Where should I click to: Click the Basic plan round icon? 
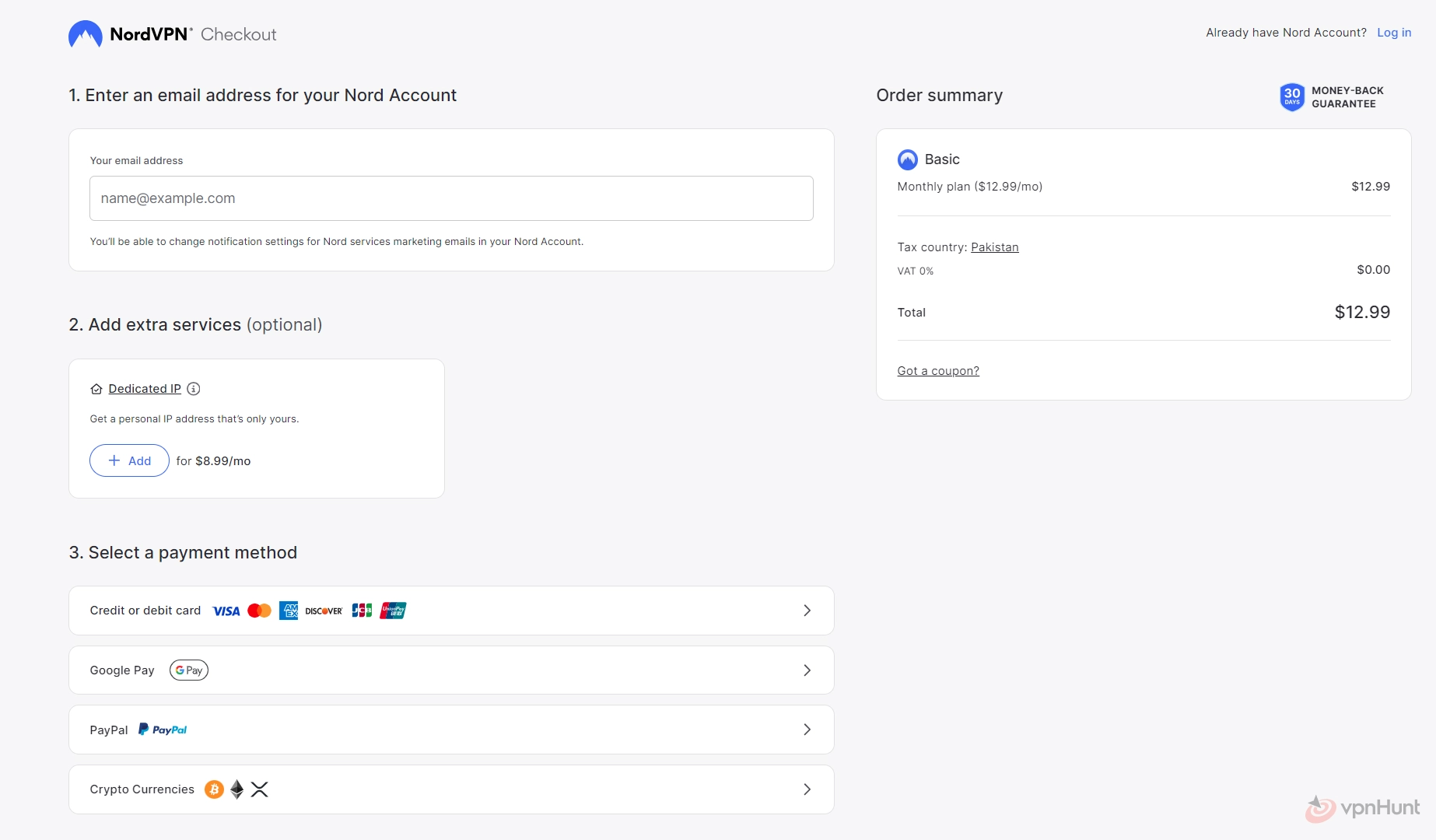tap(908, 159)
